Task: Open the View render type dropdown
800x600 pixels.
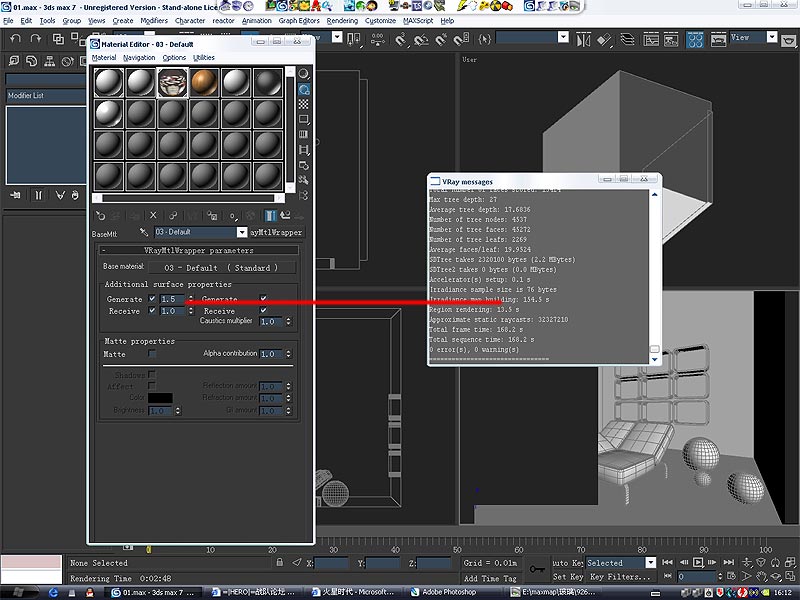Action: click(x=772, y=37)
